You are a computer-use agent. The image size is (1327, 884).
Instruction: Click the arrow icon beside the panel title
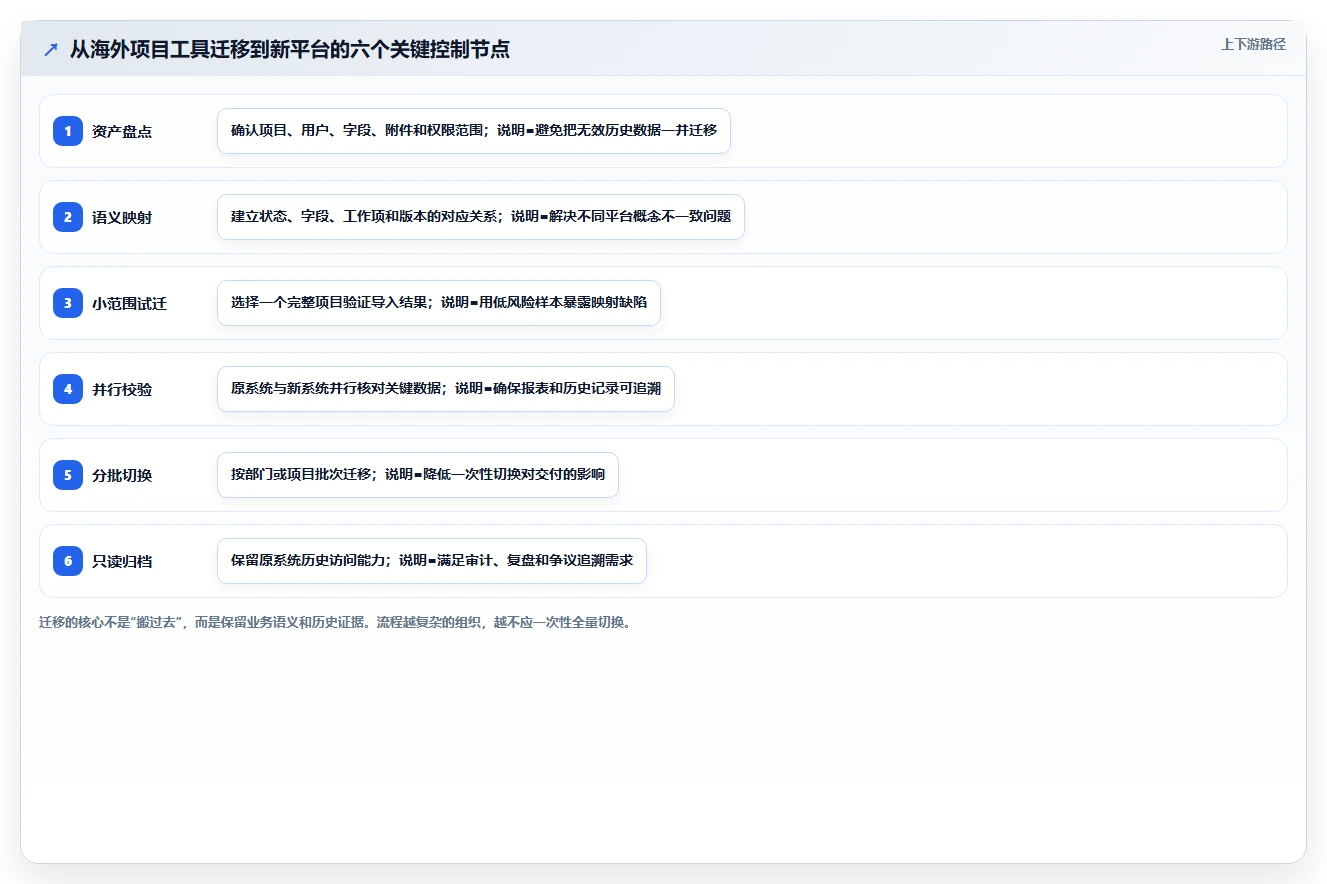coord(50,49)
